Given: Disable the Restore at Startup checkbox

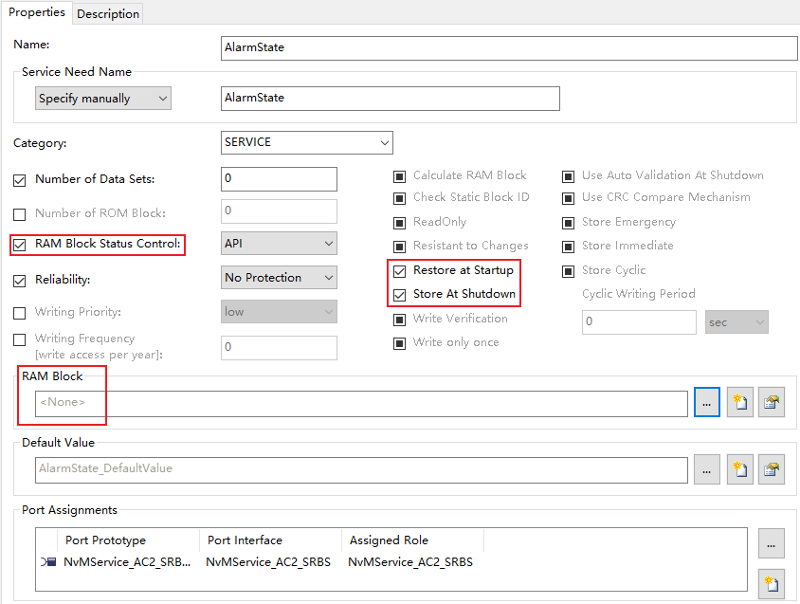Looking at the screenshot, I should click(x=400, y=271).
